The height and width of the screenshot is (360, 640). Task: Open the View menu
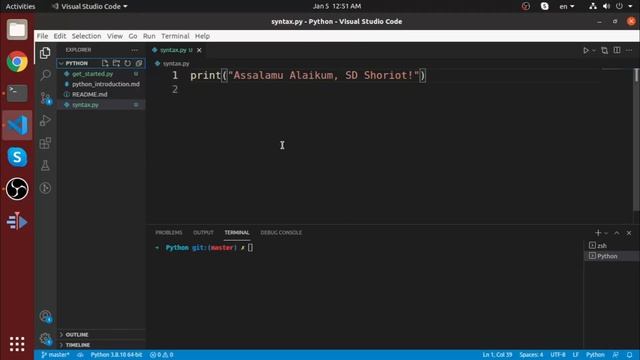coord(115,36)
